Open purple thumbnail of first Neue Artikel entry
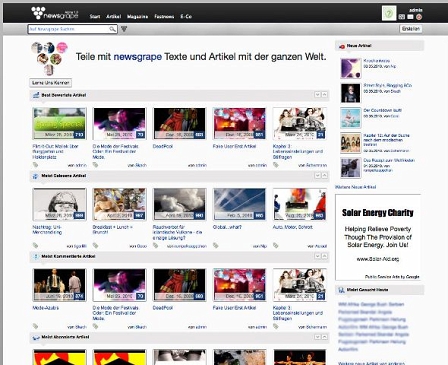This screenshot has height=365, width=448. [x=351, y=68]
